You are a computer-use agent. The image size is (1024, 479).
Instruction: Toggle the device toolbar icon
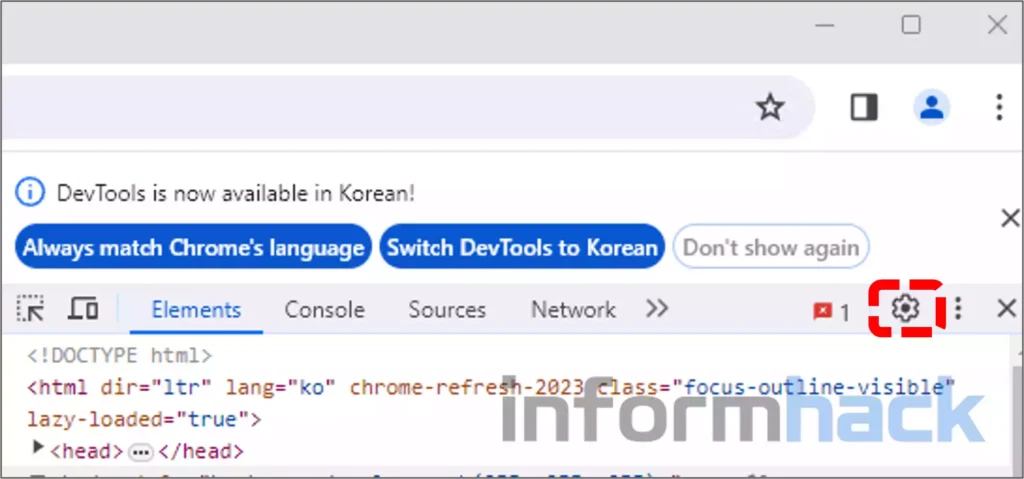[83, 308]
